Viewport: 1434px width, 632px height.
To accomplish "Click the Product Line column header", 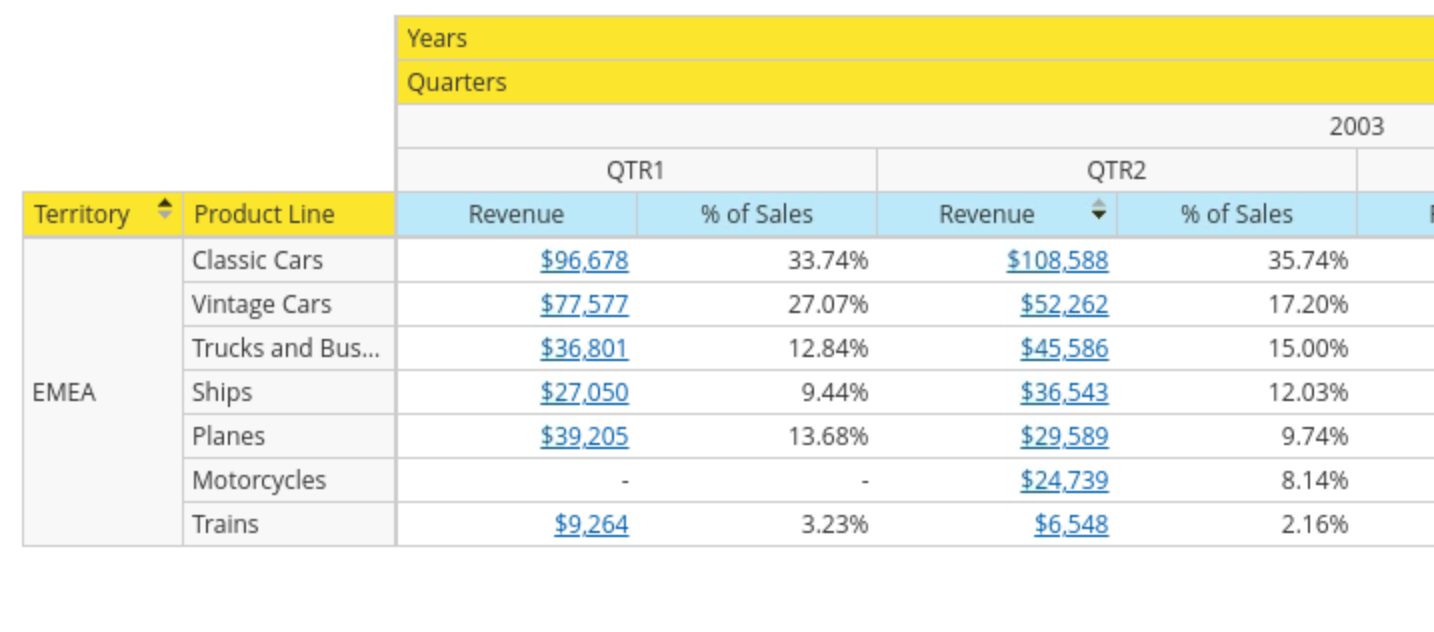I will (x=264, y=215).
